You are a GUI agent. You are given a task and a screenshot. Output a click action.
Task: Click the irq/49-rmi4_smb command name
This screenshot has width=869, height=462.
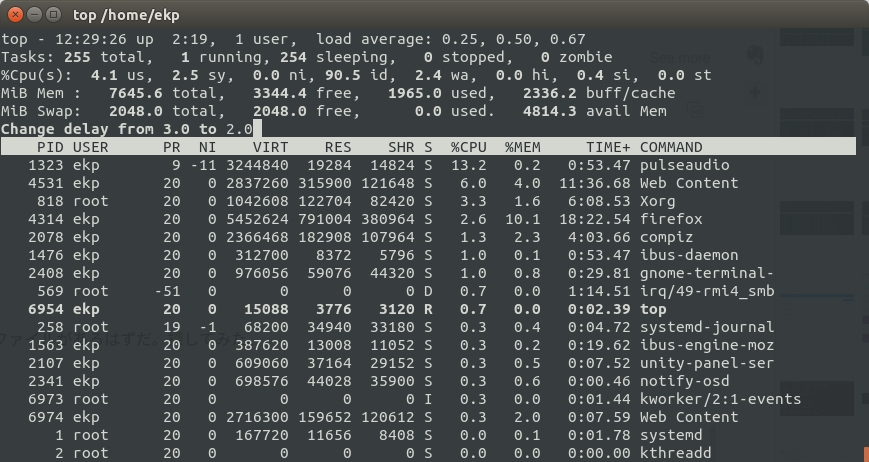tap(707, 291)
